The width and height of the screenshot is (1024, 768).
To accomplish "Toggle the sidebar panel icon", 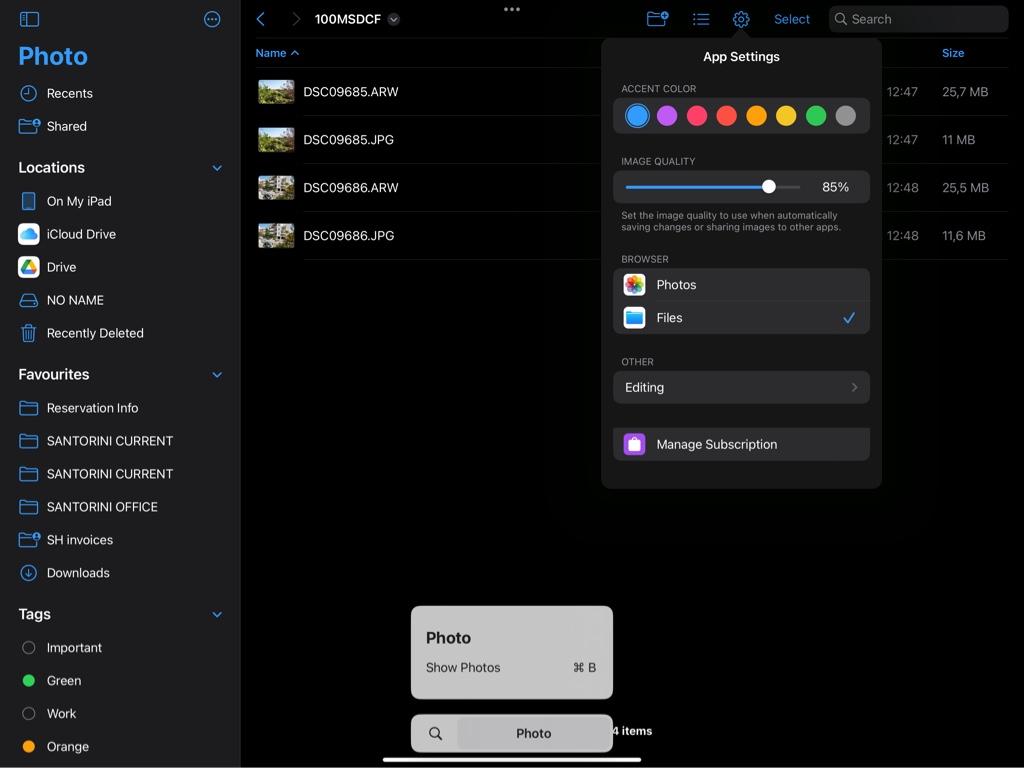I will [x=29, y=19].
